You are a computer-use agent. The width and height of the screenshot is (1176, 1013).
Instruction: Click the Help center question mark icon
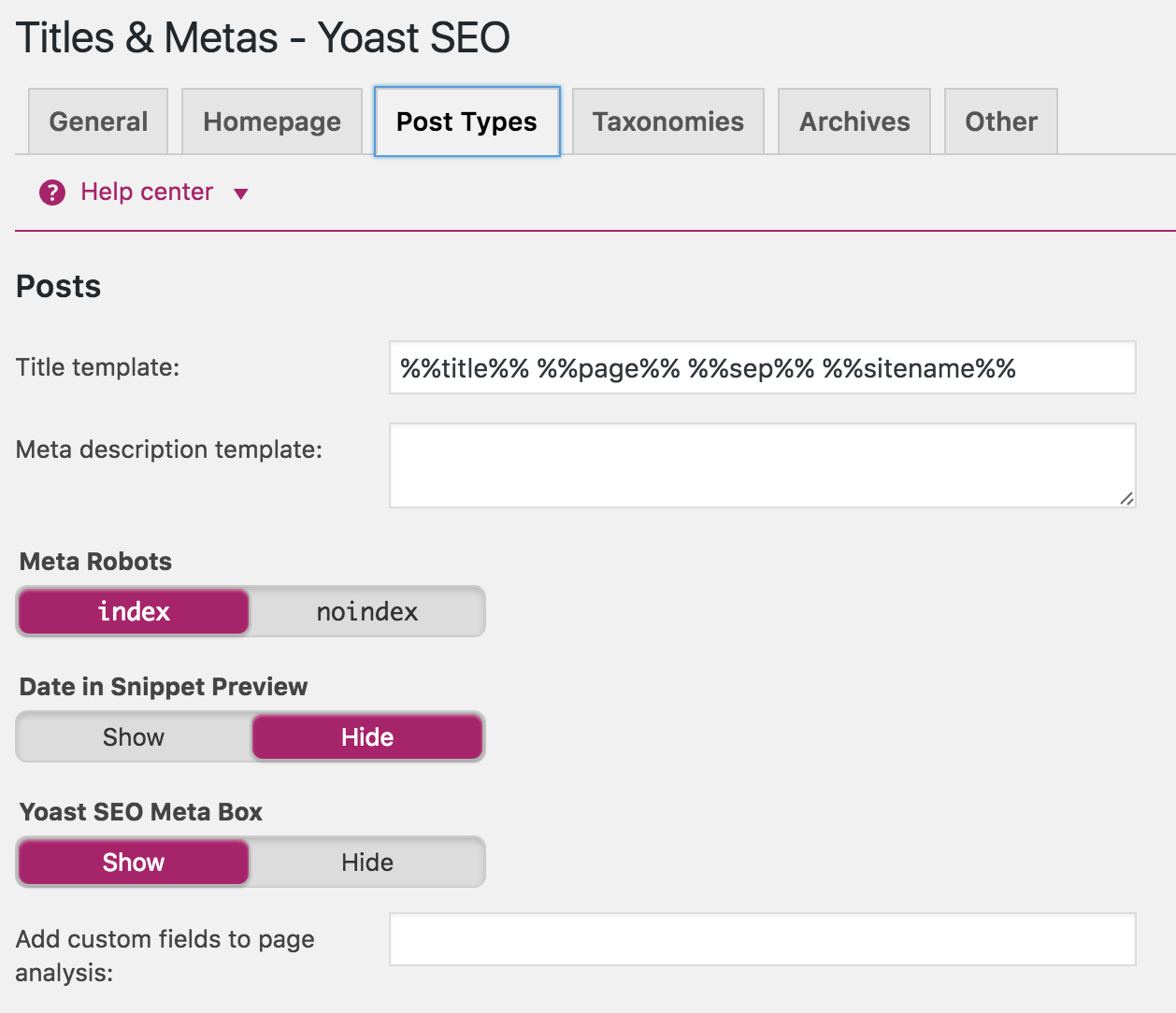point(52,193)
